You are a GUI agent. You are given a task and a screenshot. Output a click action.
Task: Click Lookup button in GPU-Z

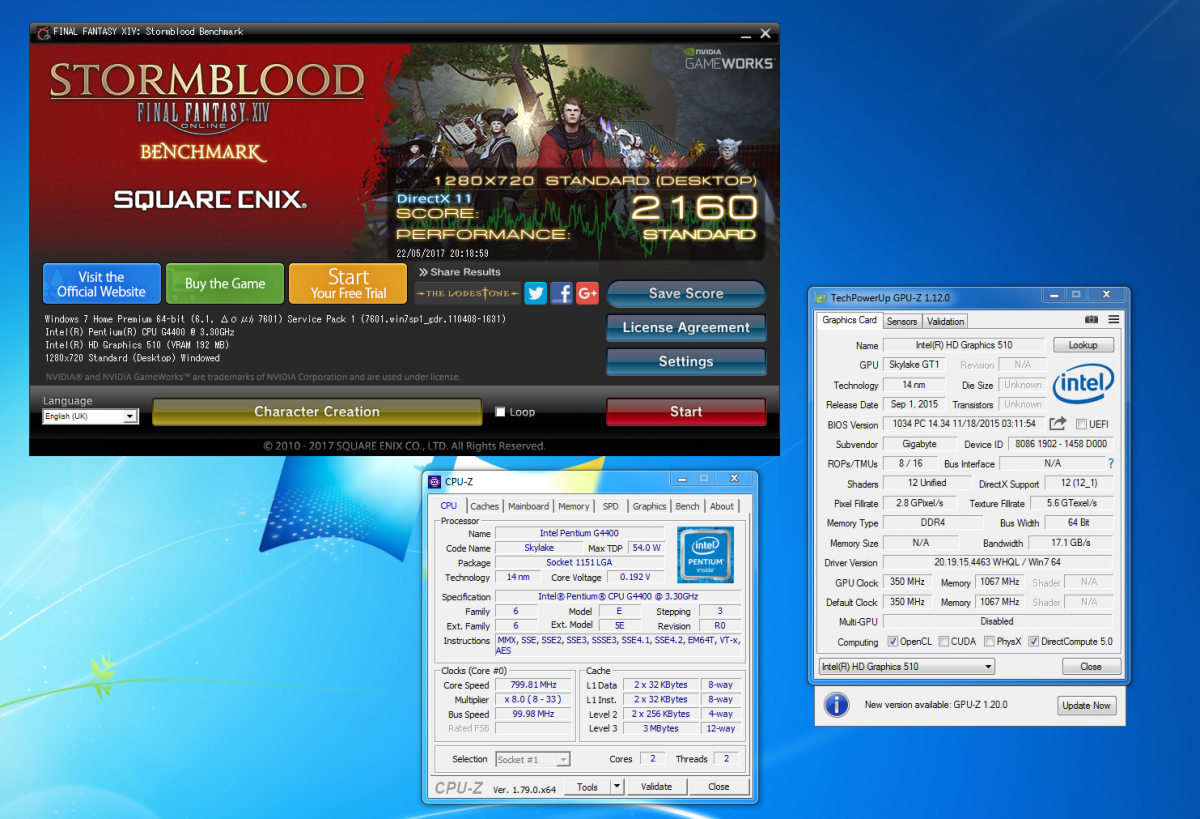(1083, 344)
